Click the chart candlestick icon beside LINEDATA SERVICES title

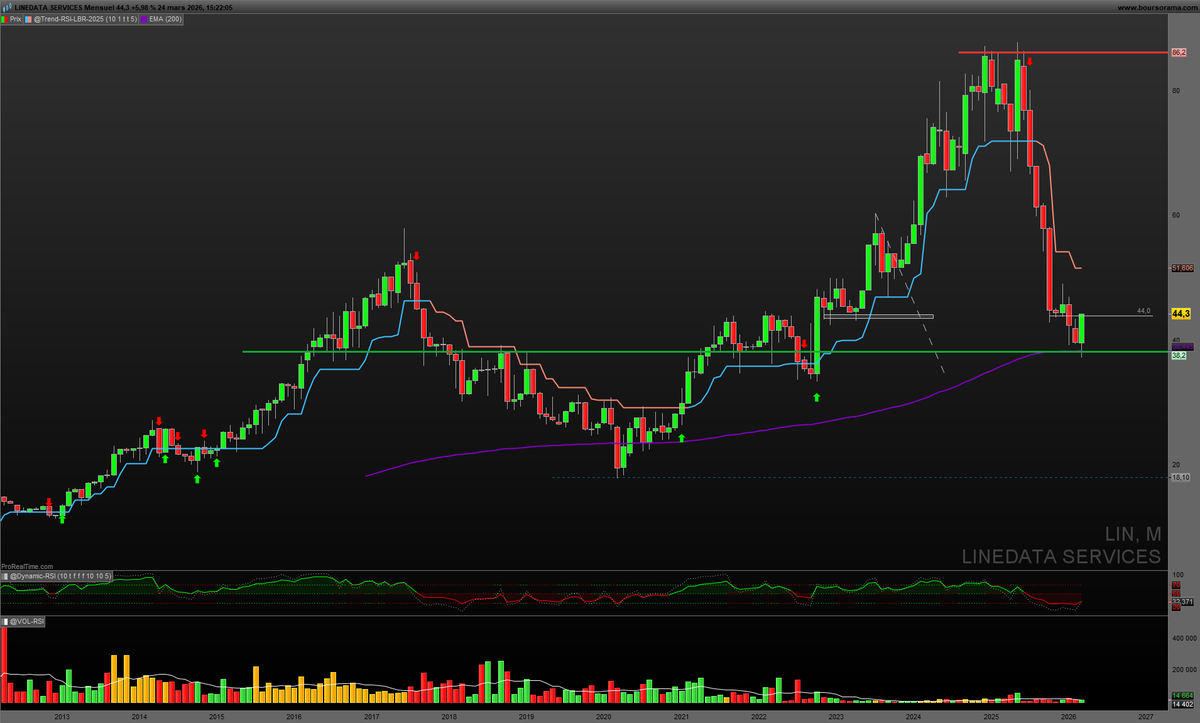click(x=7, y=6)
